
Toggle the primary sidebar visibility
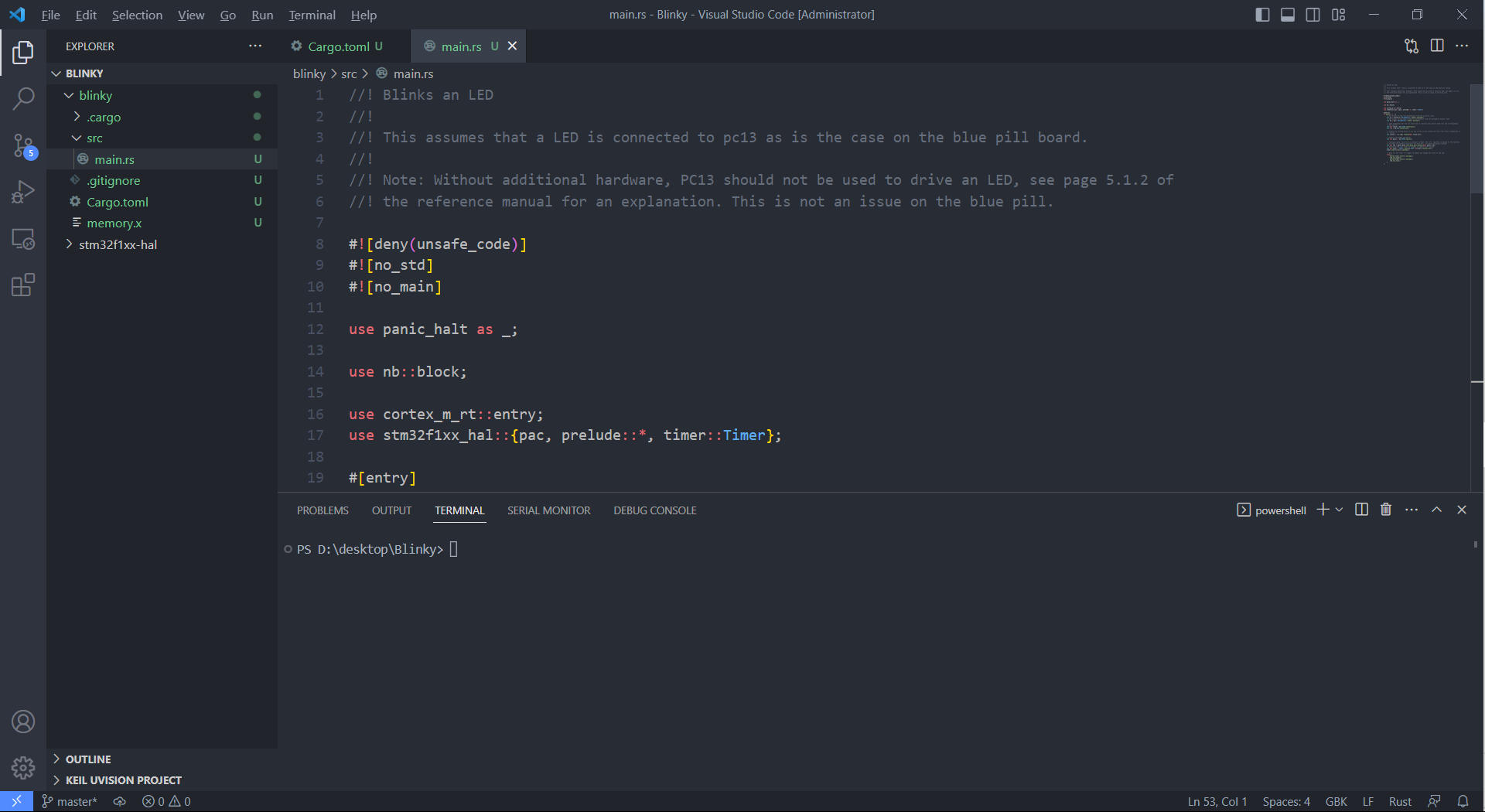(1261, 14)
